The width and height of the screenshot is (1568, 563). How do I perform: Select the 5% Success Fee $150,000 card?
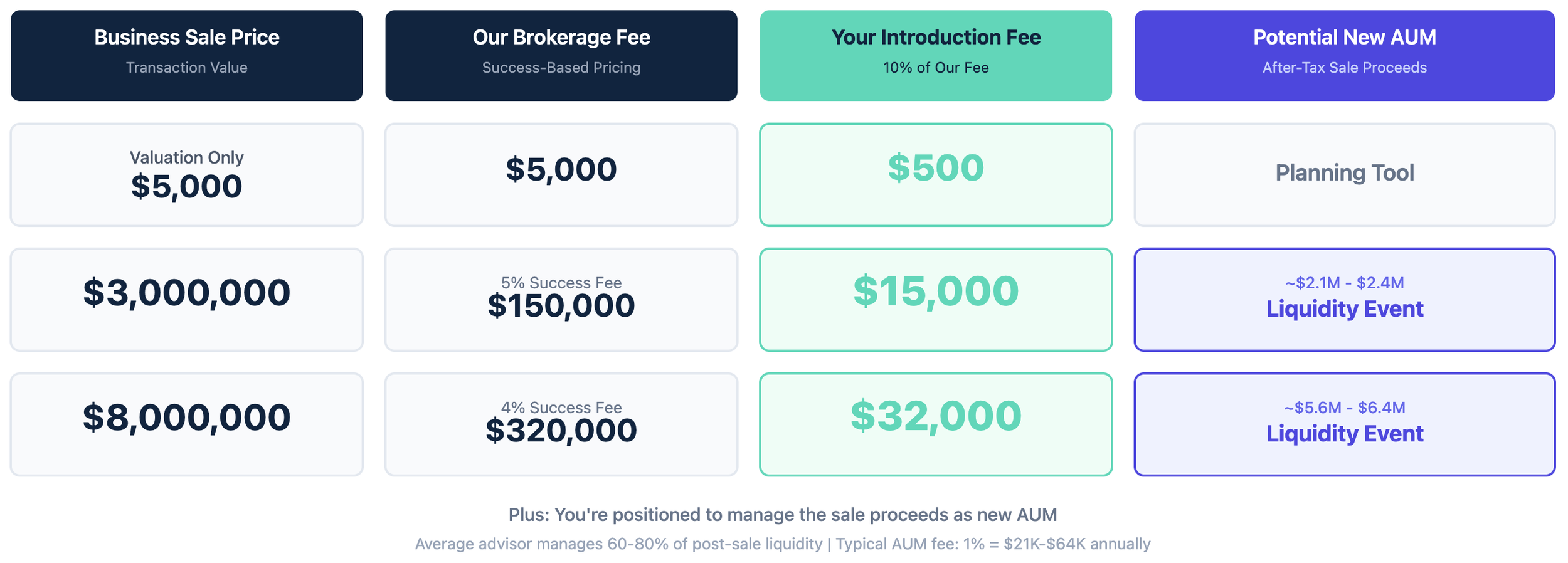tap(561, 300)
